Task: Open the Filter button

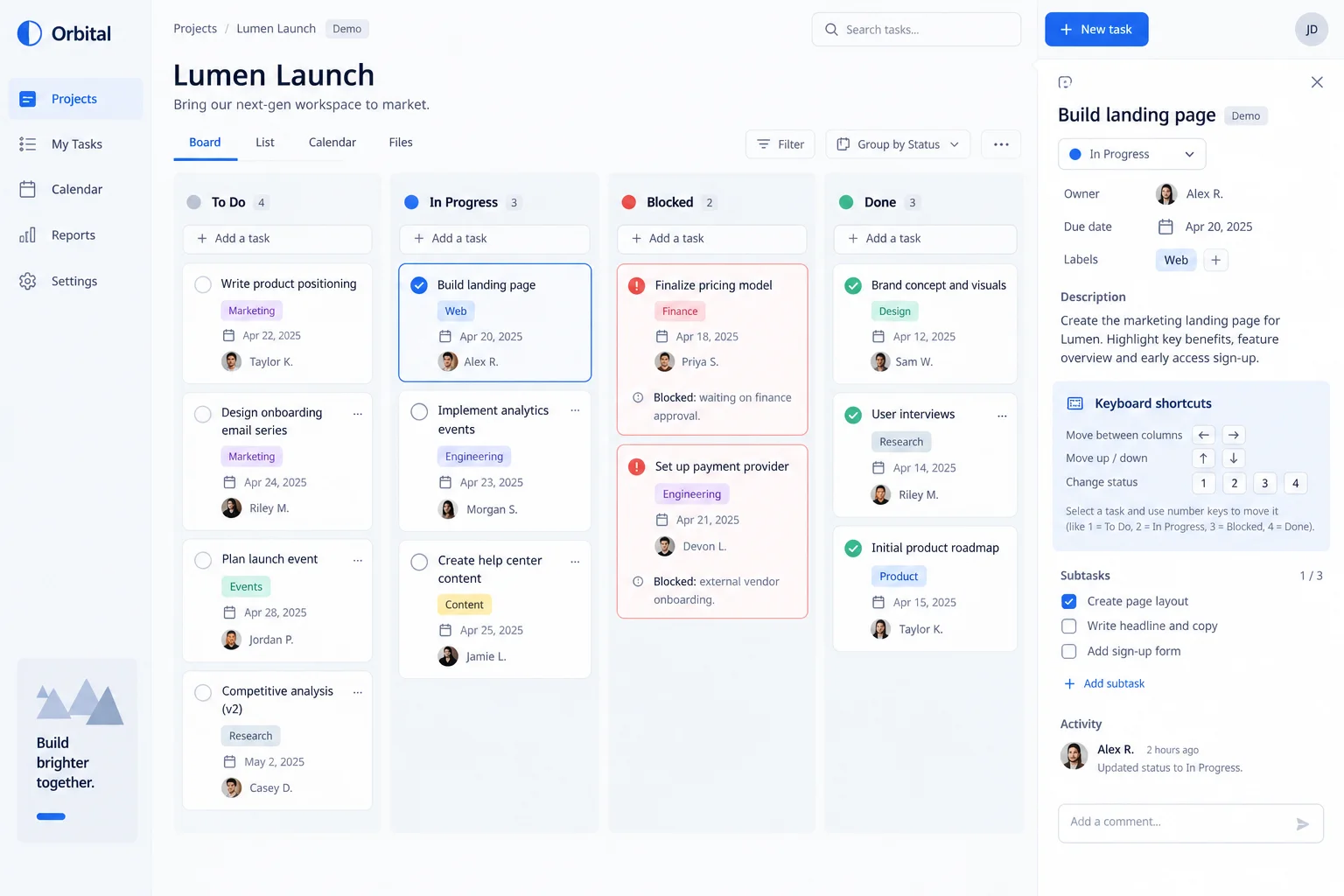Action: point(780,144)
